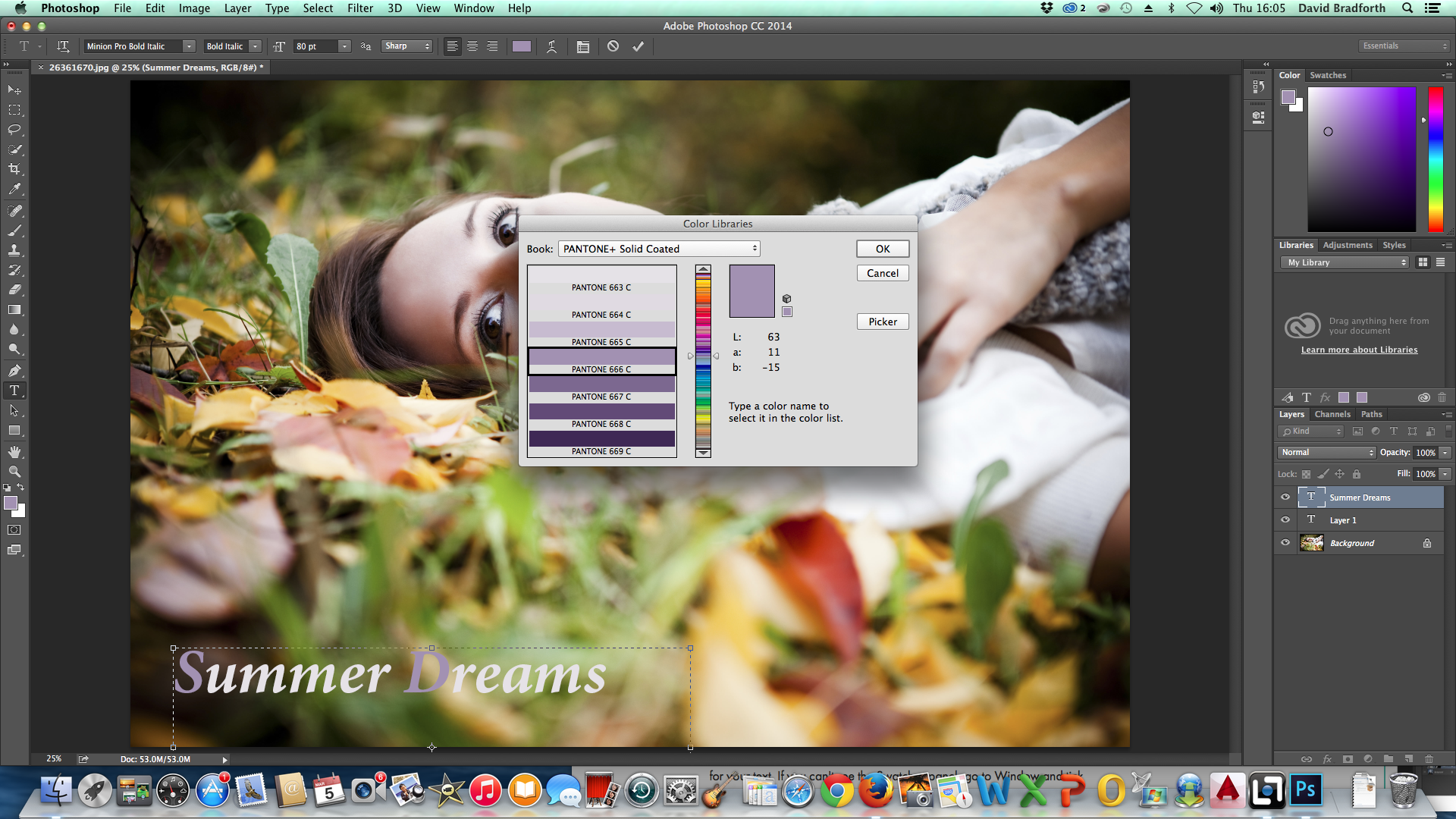The image size is (1456, 819).
Task: Select the Healing Brush tool
Action: coord(14,211)
